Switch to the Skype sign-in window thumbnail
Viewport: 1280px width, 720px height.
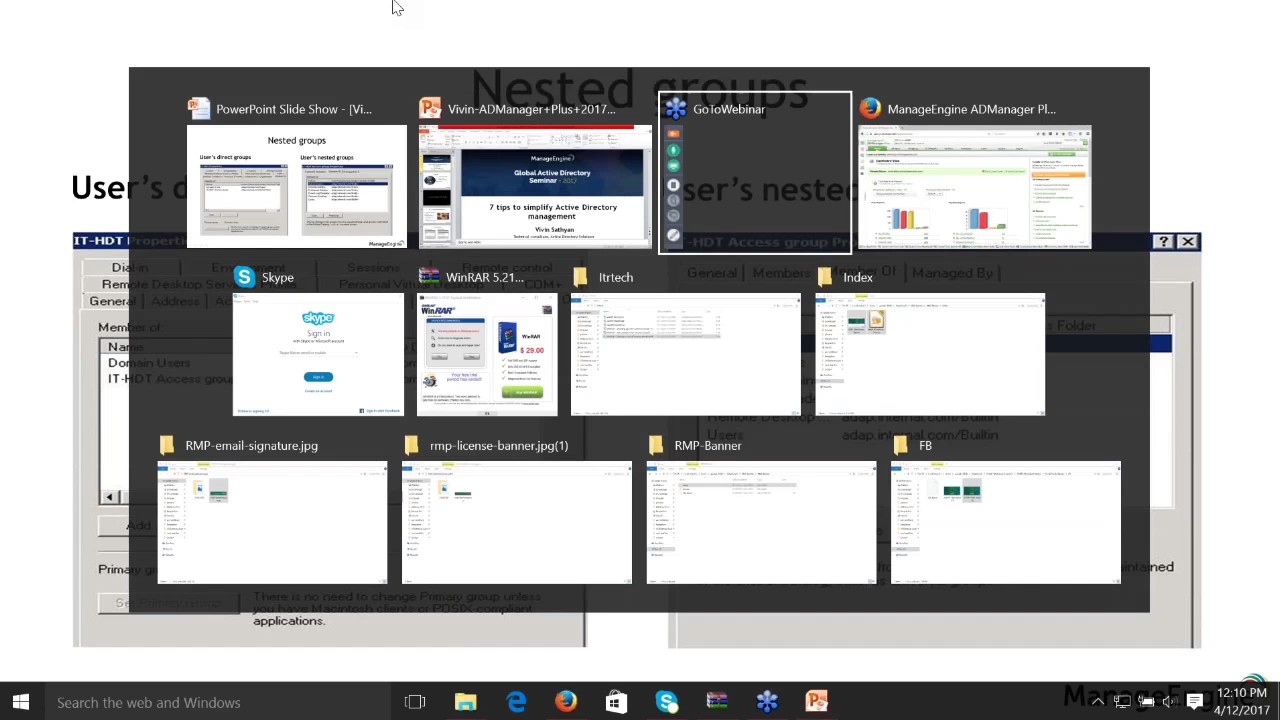[318, 355]
